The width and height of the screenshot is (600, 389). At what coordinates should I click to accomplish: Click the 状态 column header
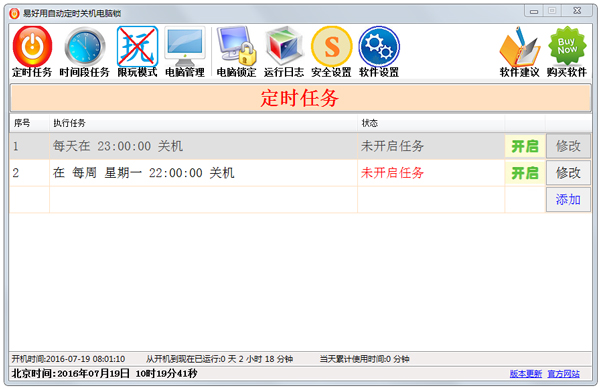tap(431, 123)
